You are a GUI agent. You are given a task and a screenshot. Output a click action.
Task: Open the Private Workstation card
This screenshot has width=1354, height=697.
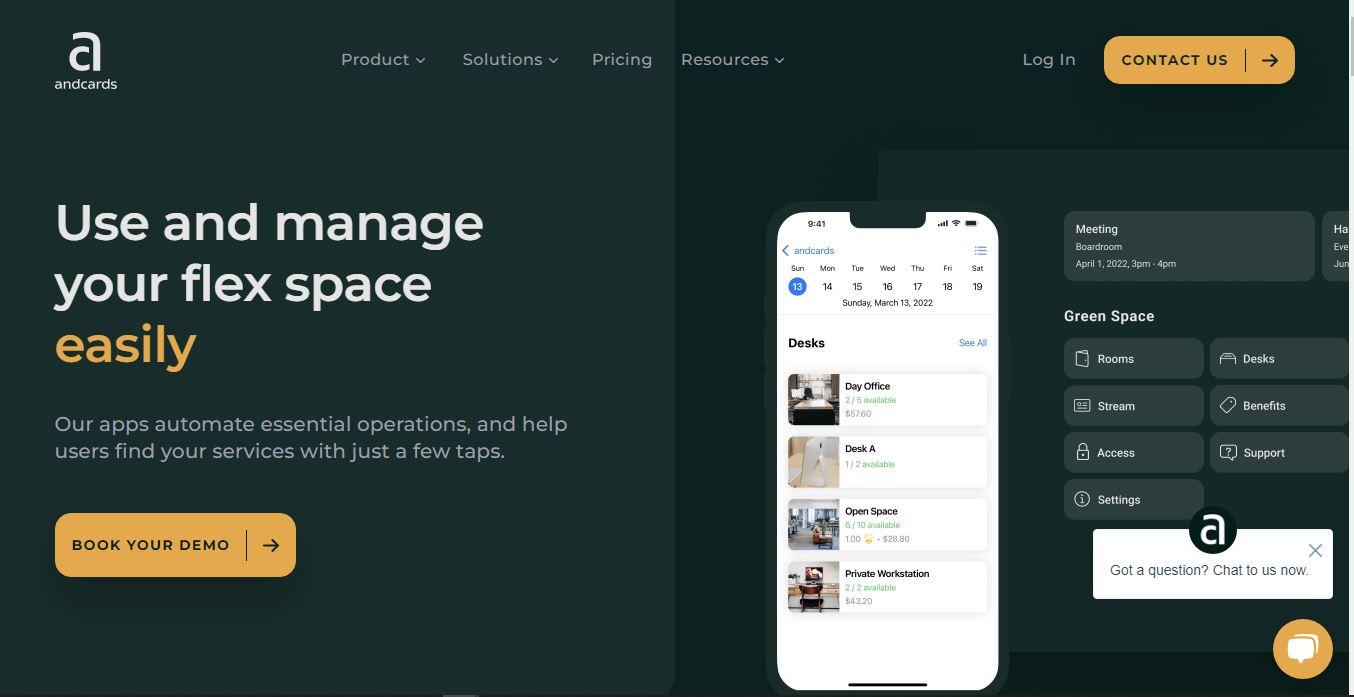click(x=888, y=587)
